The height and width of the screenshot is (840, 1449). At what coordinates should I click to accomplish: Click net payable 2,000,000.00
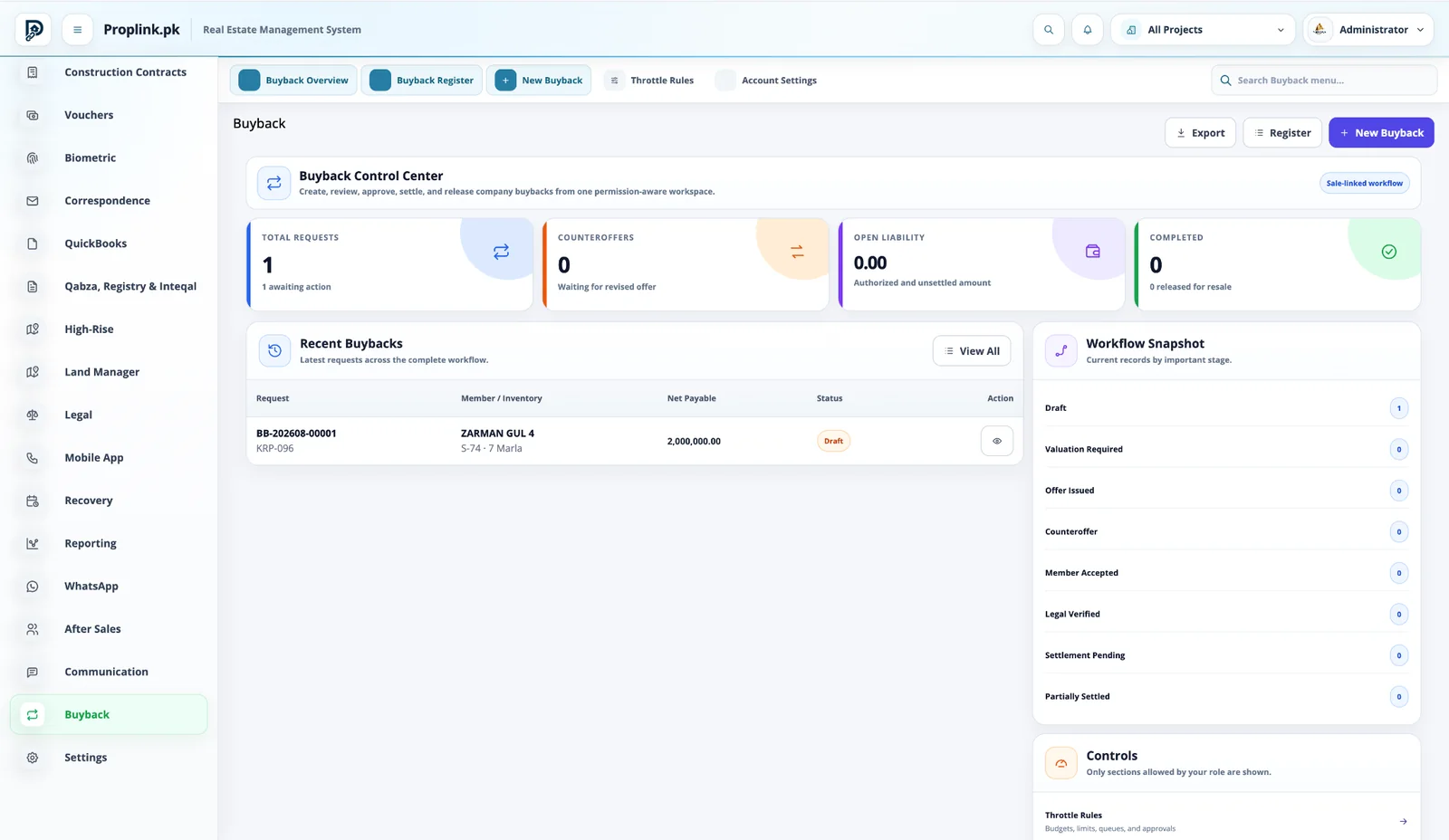(694, 442)
